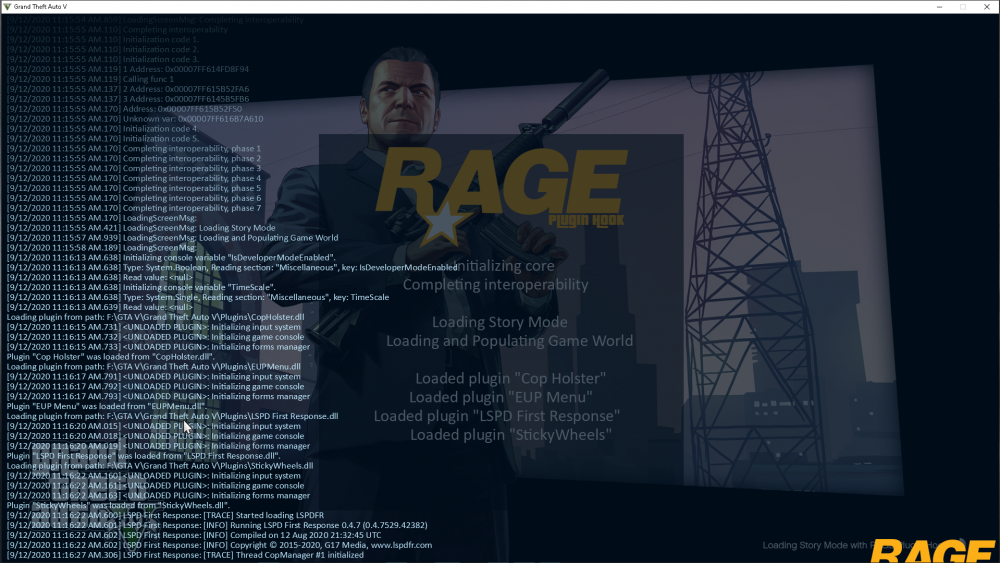
Task: Maximize the Grand Theft Auto V window
Action: (x=963, y=6)
